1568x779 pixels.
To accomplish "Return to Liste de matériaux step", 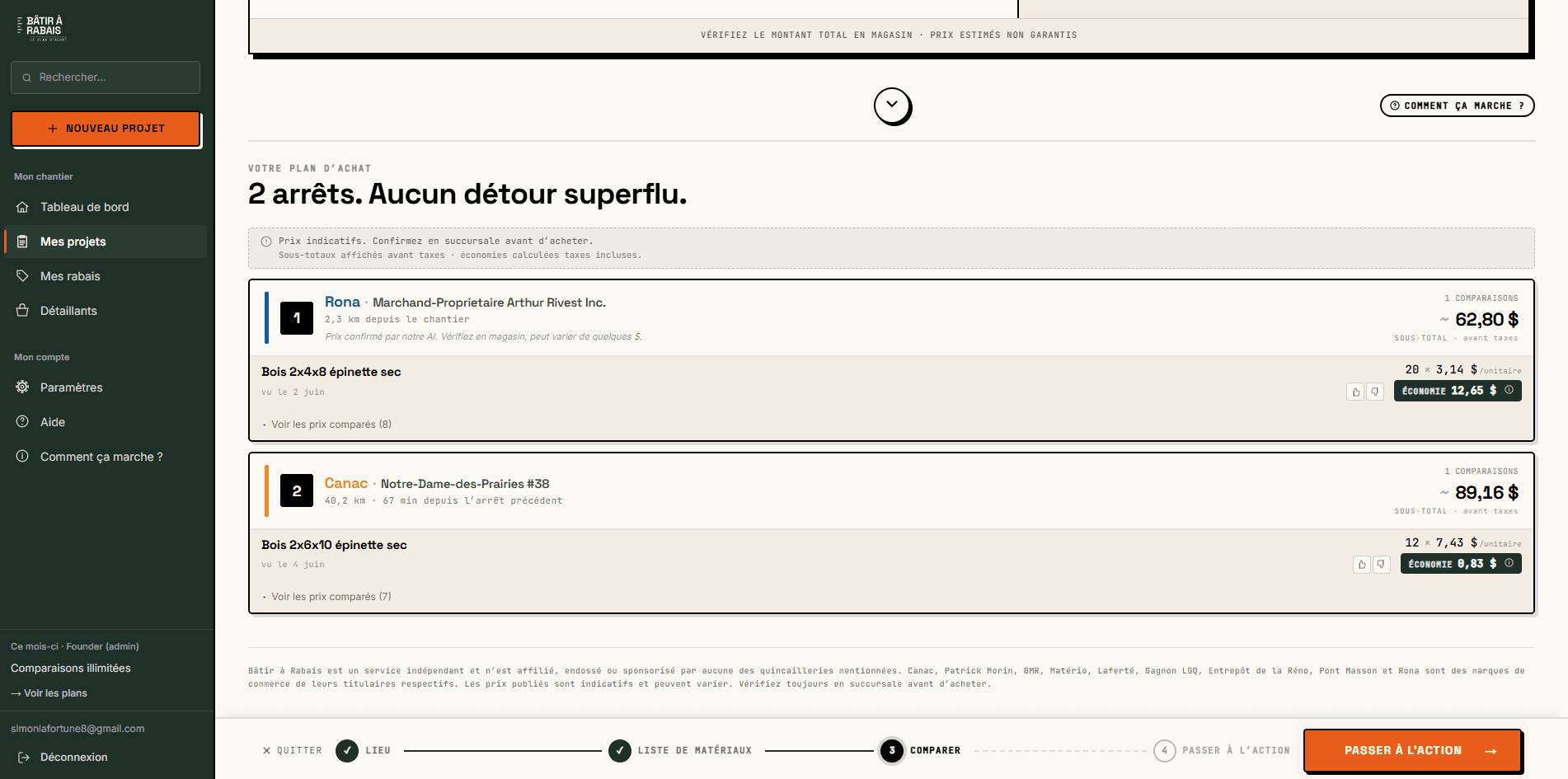I will 680,751.
